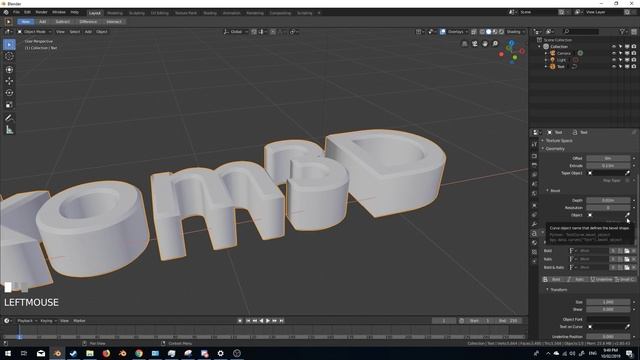Open the Object Mode dropdown
Image resolution: width=640 pixels, height=360 pixels.
tap(34, 31)
